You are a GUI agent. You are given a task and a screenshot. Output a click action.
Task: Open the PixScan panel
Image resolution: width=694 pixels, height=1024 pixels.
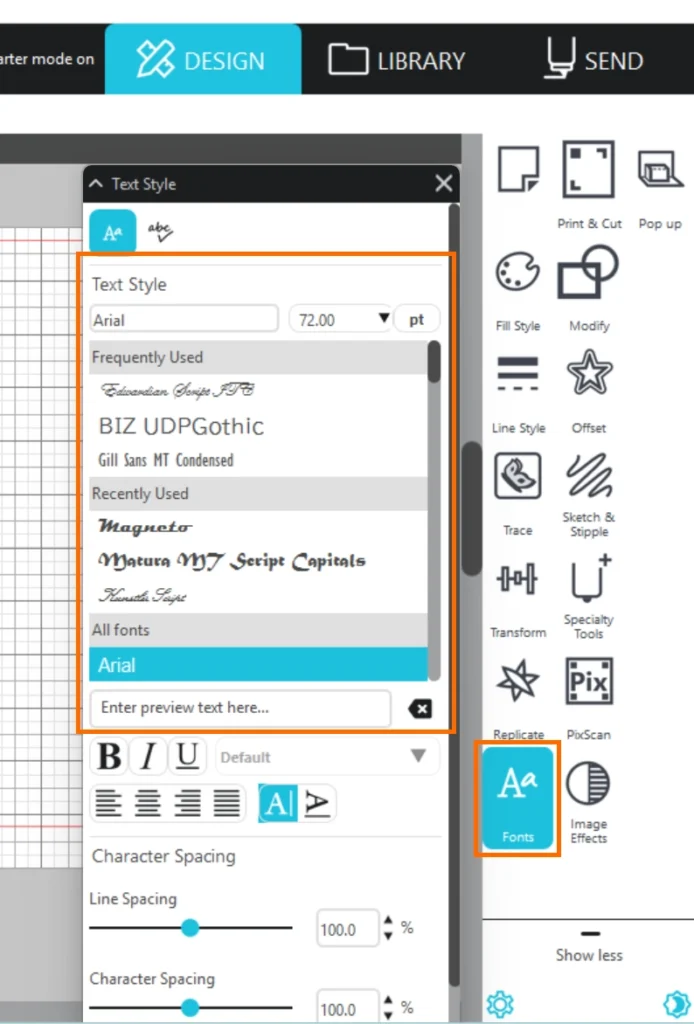pos(589,682)
